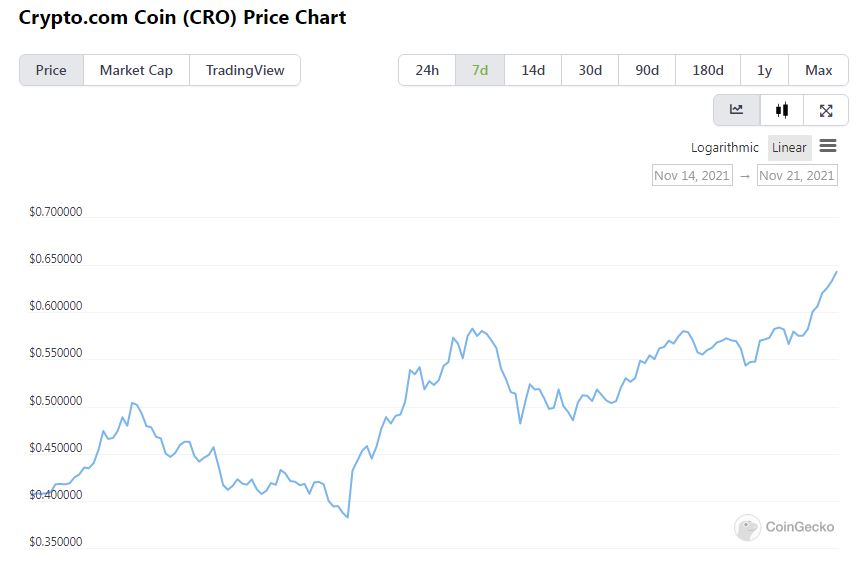The width and height of the screenshot is (859, 567).
Task: Show 1y price range
Action: click(765, 70)
